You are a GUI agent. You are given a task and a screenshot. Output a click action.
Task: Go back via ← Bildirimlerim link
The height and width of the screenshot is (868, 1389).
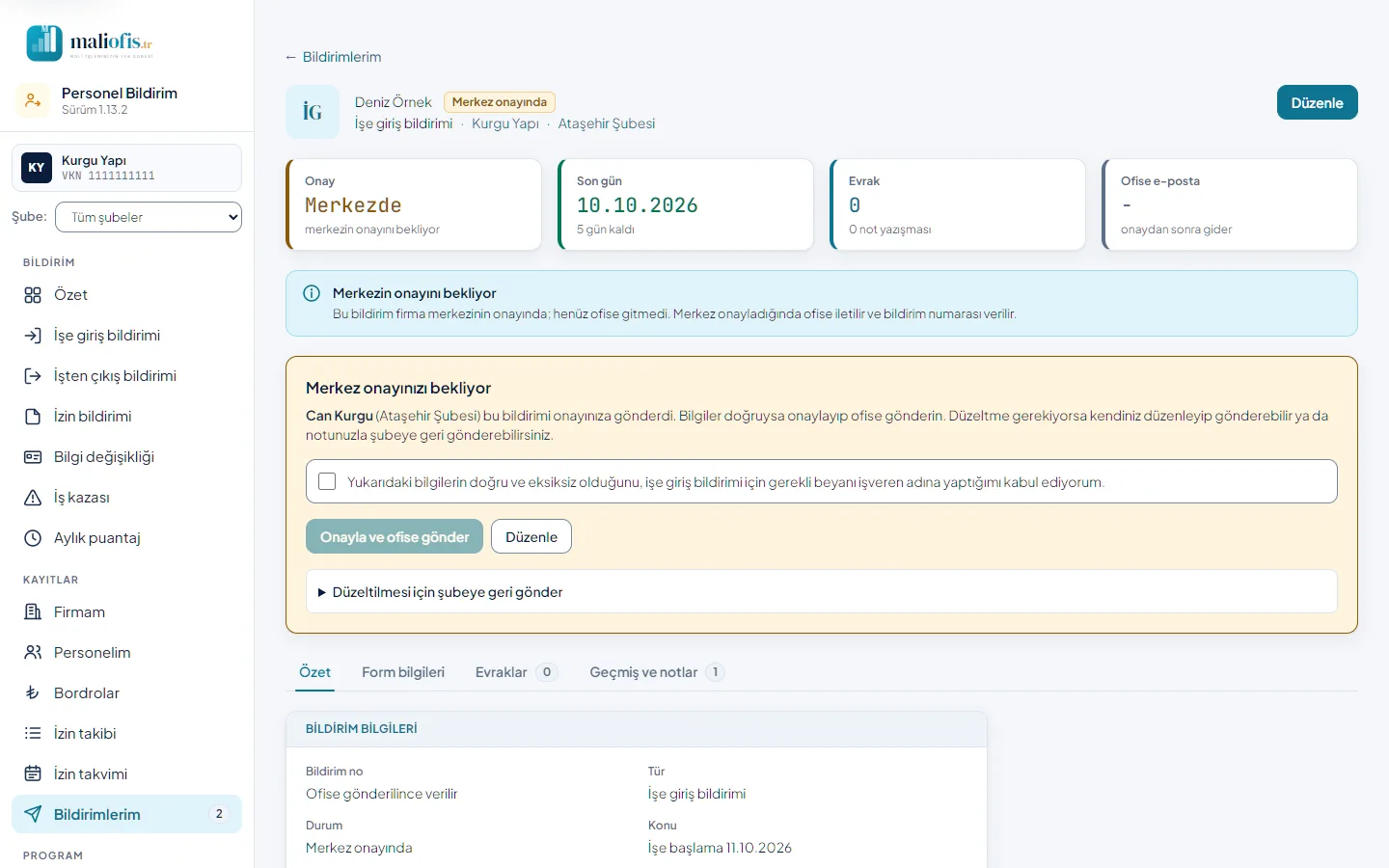333,57
